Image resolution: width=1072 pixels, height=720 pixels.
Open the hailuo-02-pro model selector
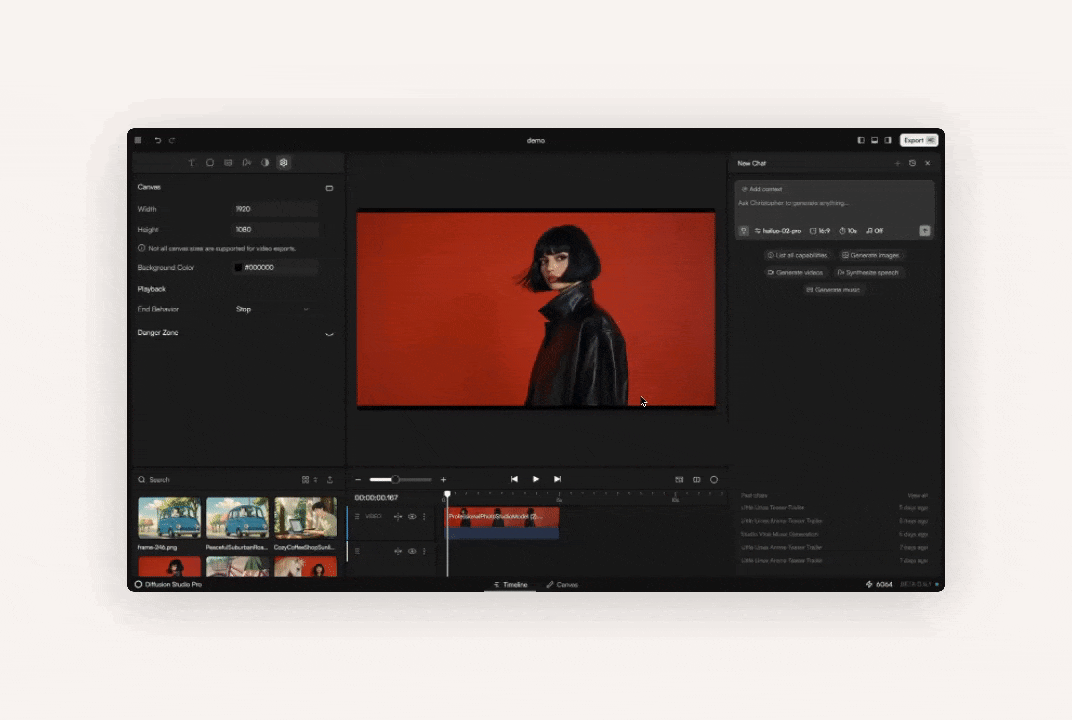(778, 231)
